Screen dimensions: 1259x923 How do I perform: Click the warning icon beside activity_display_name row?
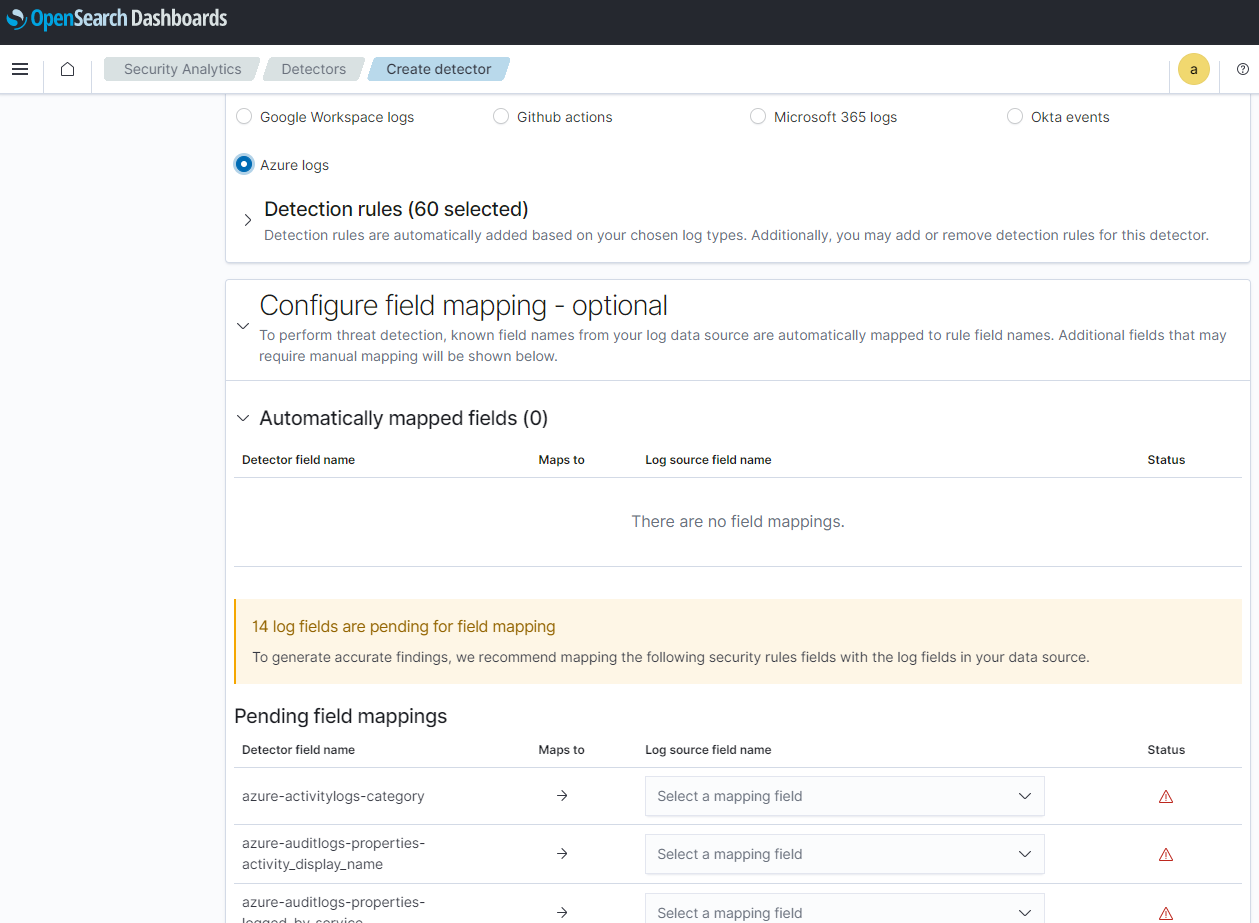pos(1165,854)
